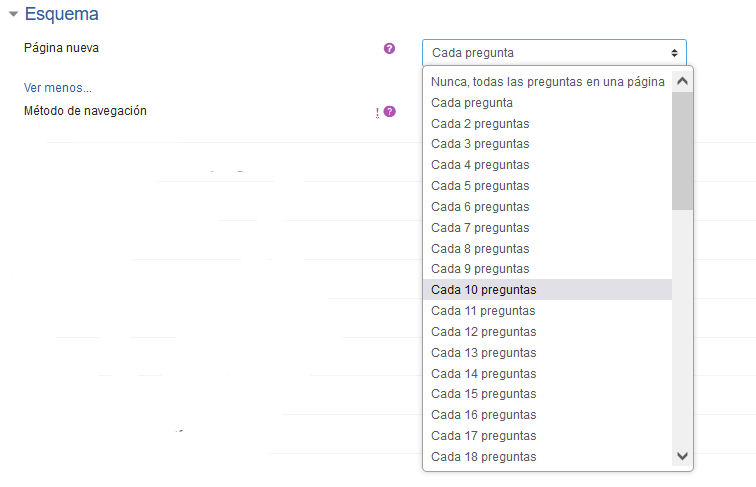Select Cada 7 preguntas
This screenshot has height=487, width=756.
[x=547, y=228]
